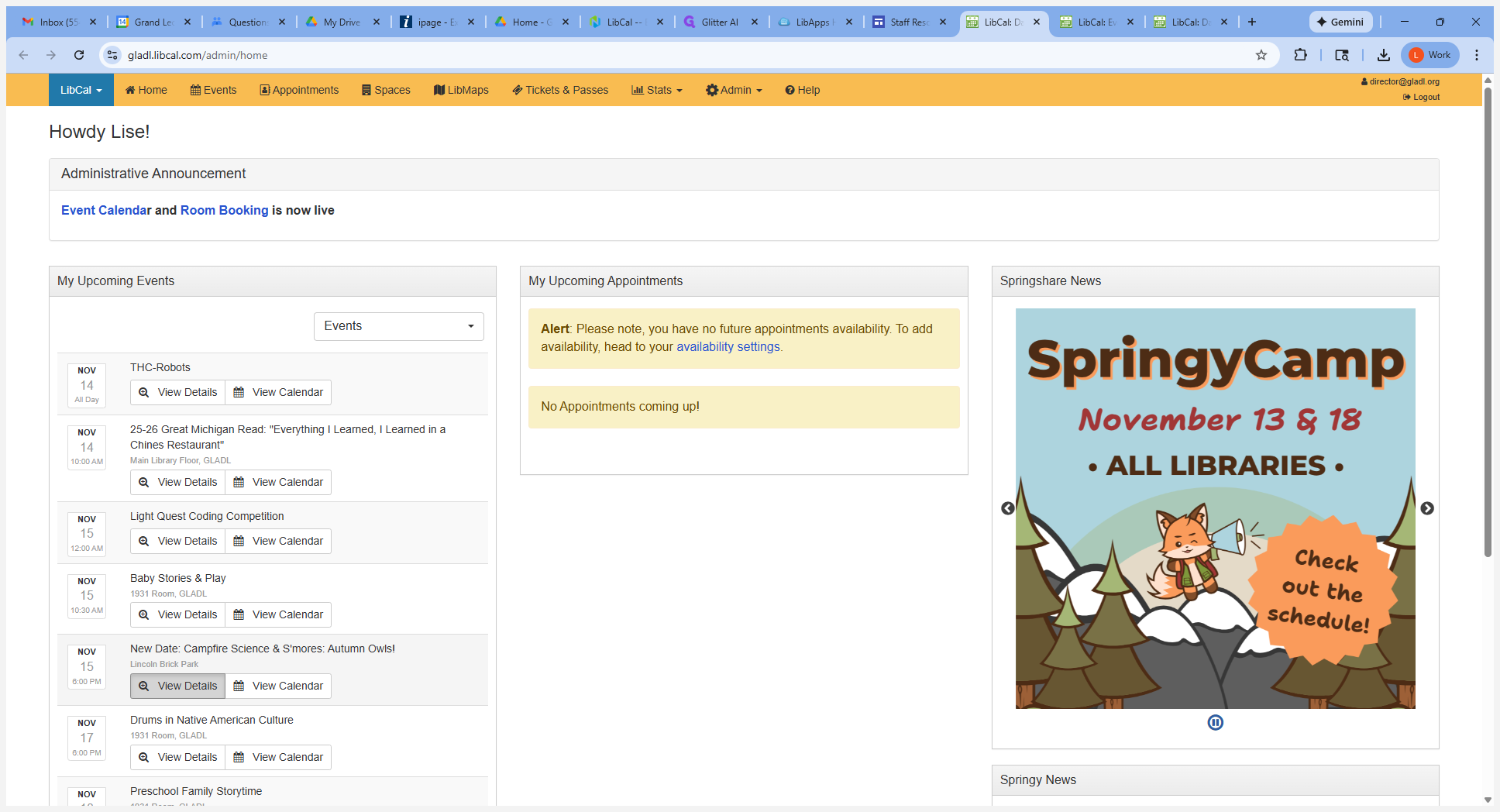Go to next Springshare News slide
Viewport: 1500px width, 812px height.
pos(1427,508)
